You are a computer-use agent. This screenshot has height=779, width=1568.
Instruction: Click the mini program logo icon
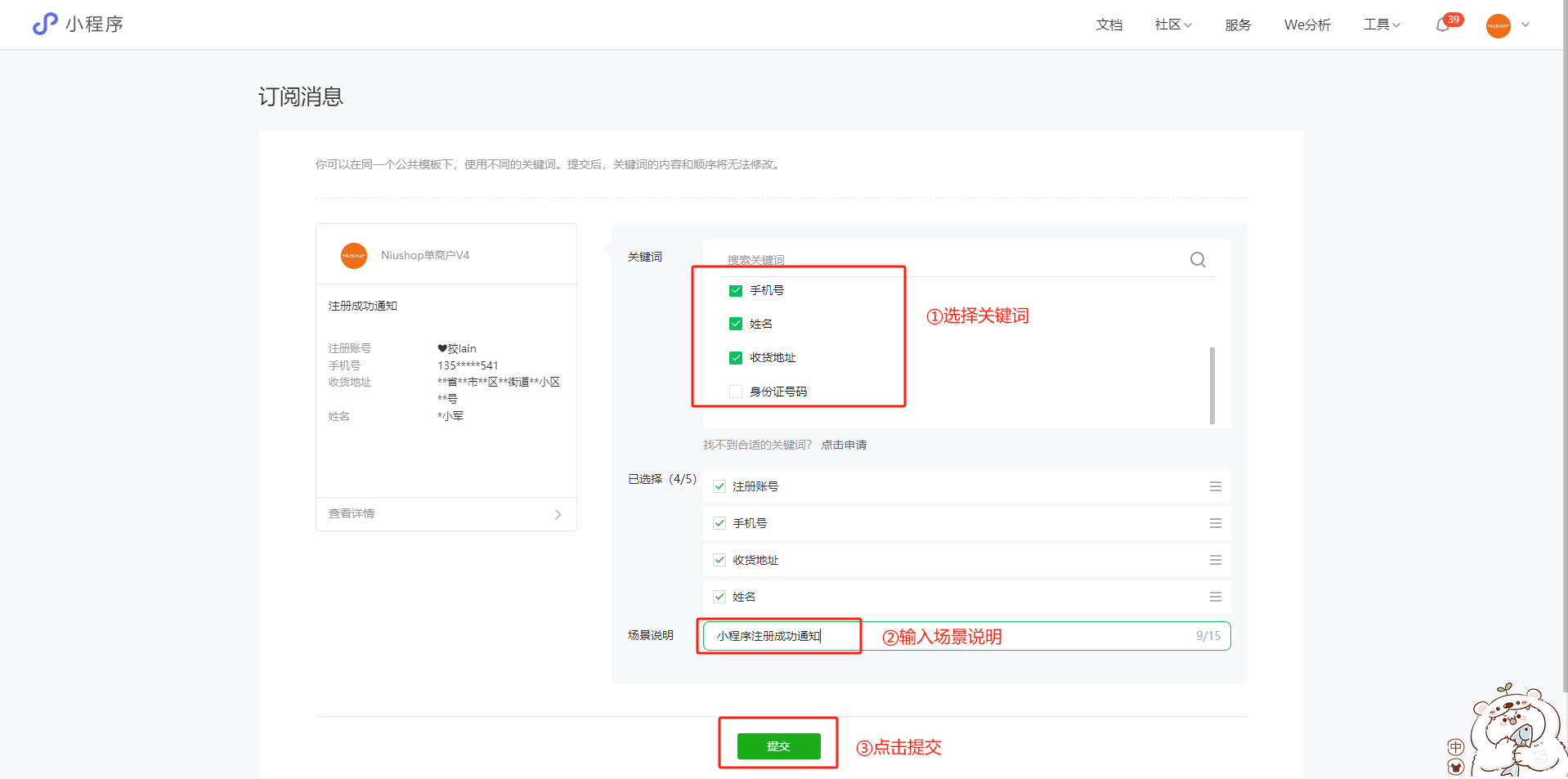pos(45,25)
